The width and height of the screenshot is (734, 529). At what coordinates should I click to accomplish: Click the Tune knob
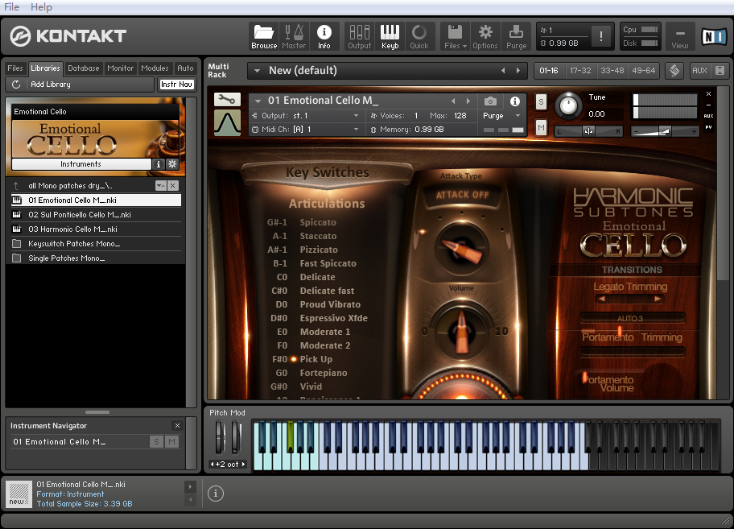tap(568, 105)
